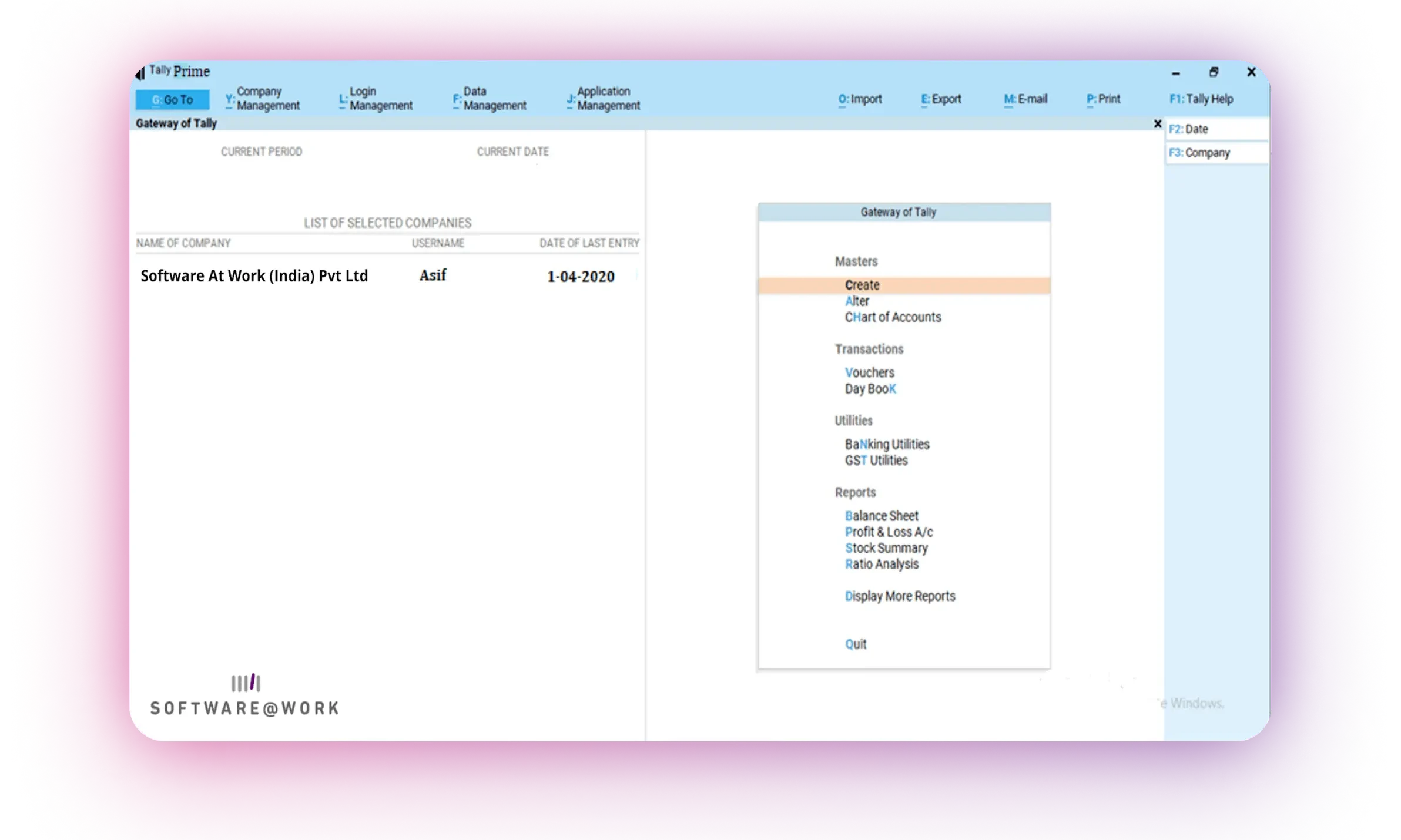1401x840 pixels.
Task: Open the E-mail menu
Action: tap(1025, 99)
